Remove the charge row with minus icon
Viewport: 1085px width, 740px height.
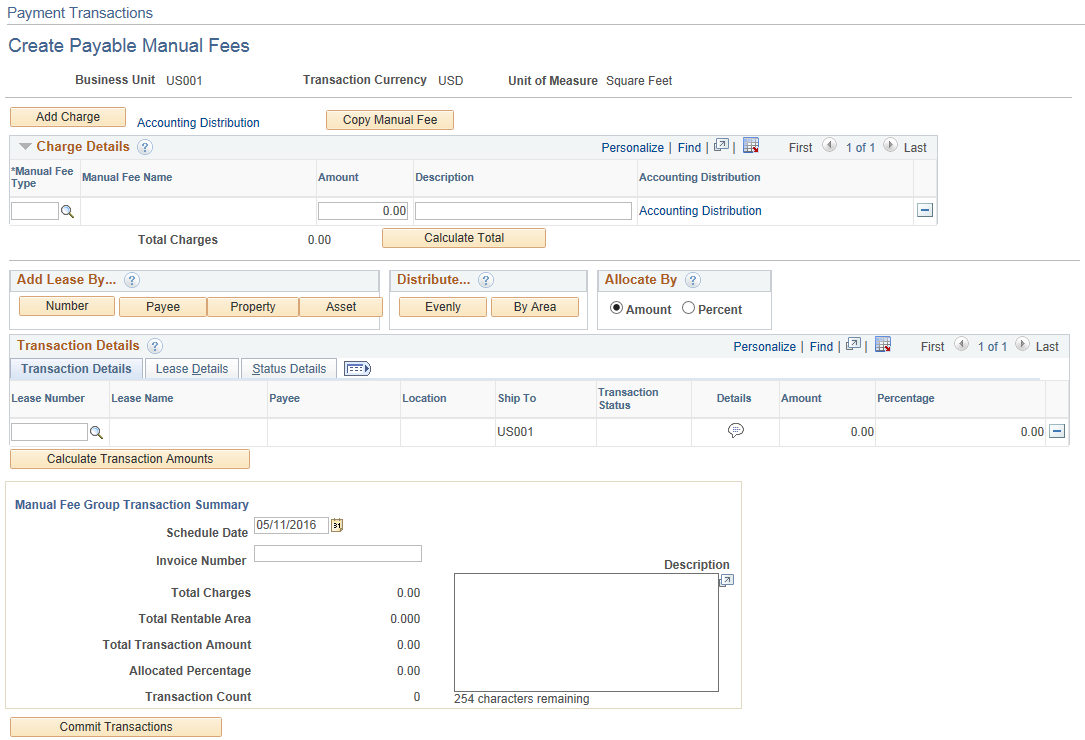pos(925,210)
